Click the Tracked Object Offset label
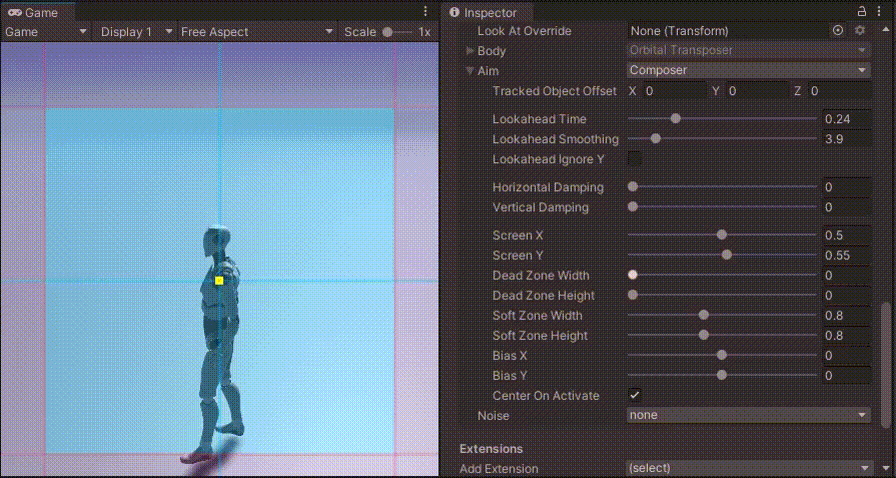The image size is (896, 478). pyautogui.click(x=554, y=91)
